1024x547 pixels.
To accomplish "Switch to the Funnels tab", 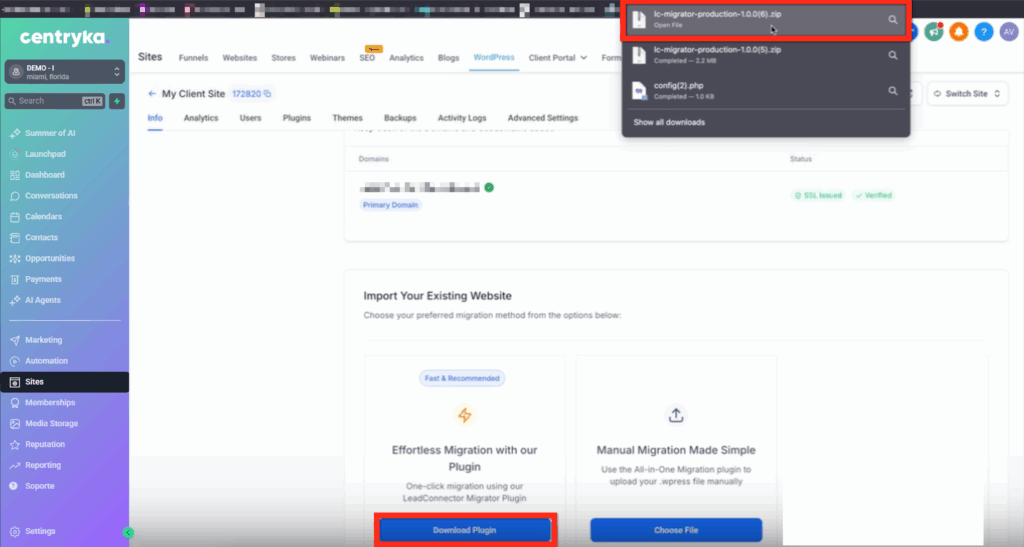I will coord(193,58).
